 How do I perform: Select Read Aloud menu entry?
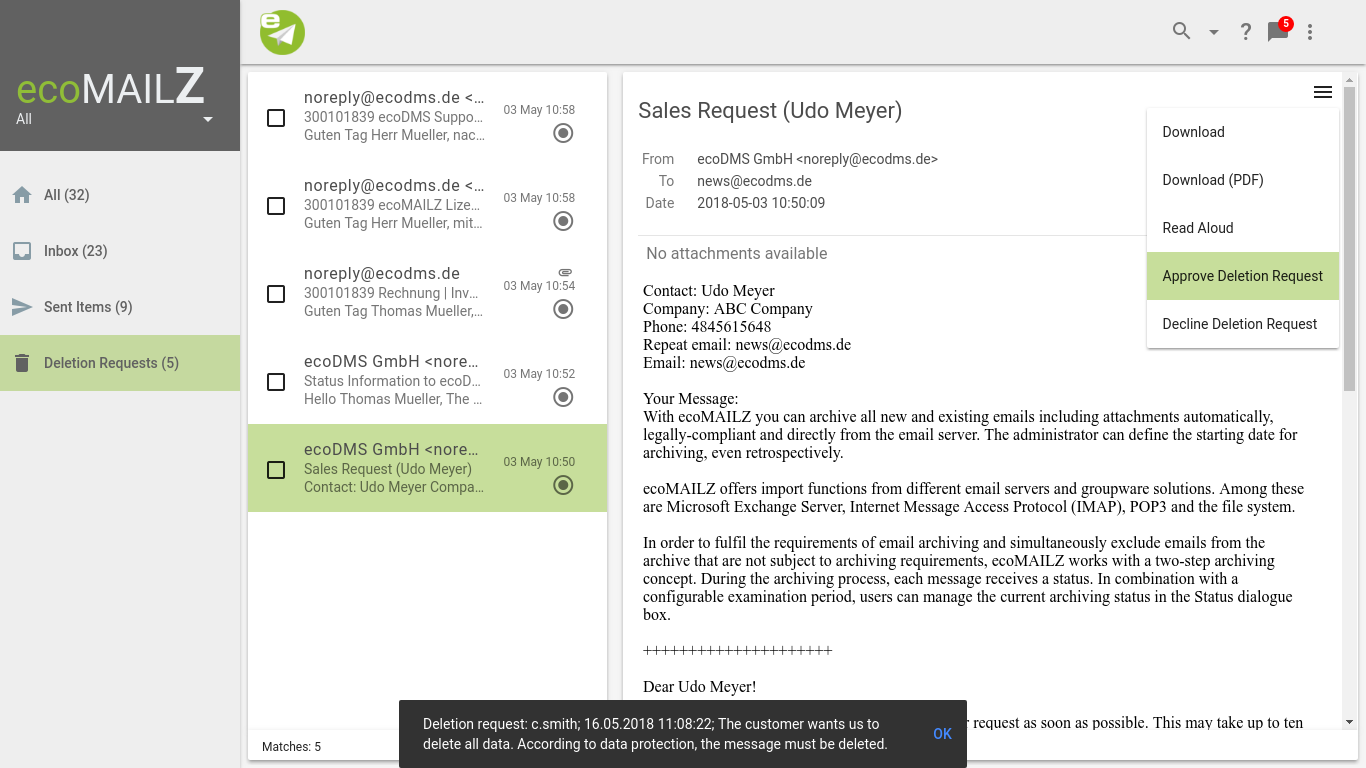(1243, 228)
